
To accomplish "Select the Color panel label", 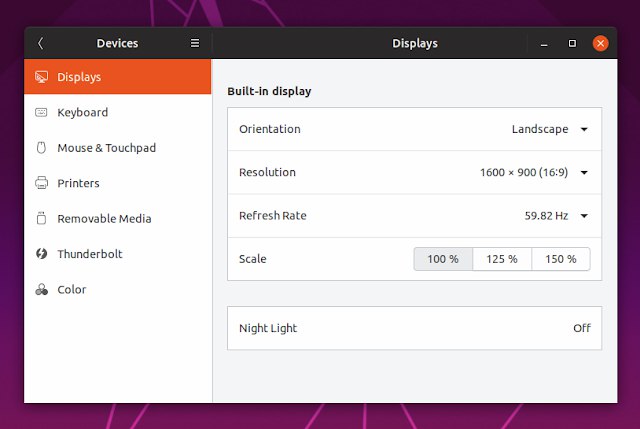I will [x=72, y=289].
